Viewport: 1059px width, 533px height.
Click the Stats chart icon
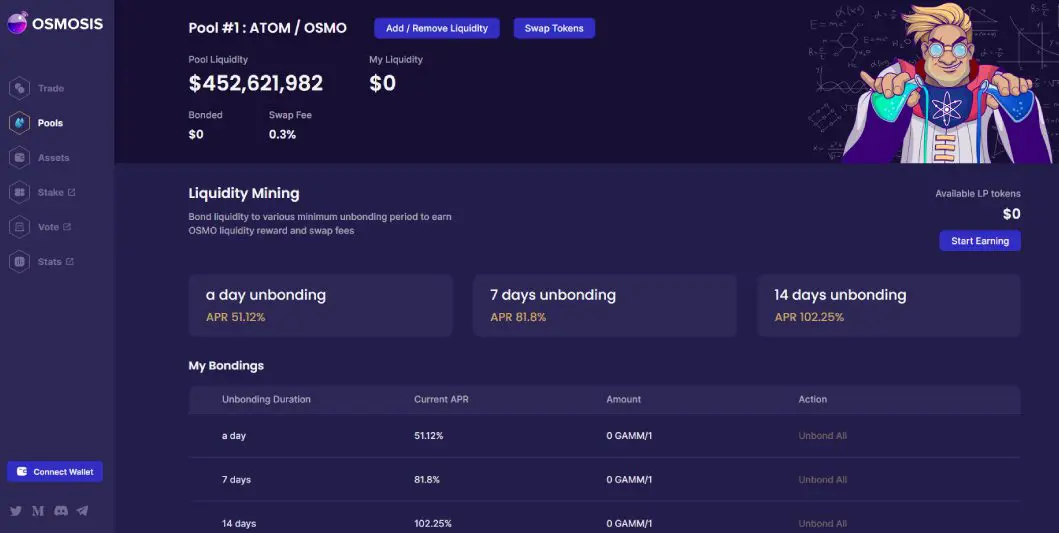[20, 261]
